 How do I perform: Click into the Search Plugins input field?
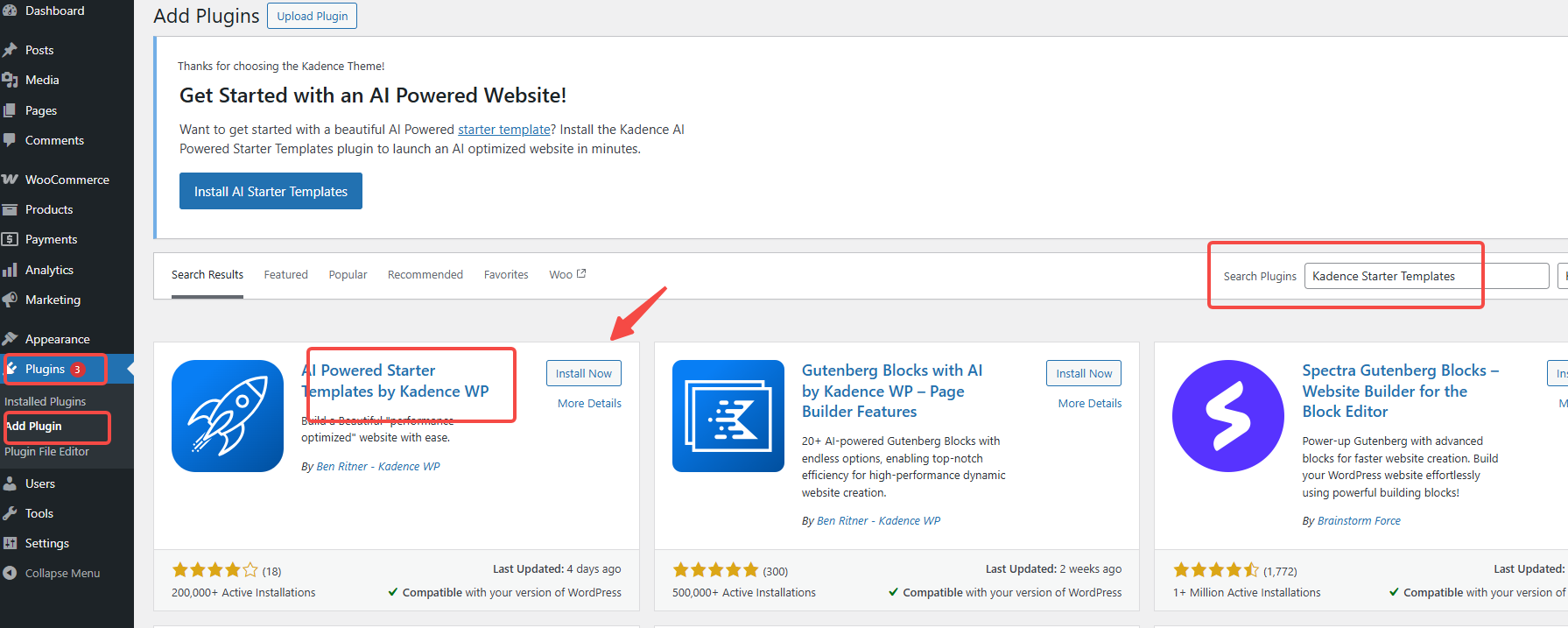(x=1426, y=276)
